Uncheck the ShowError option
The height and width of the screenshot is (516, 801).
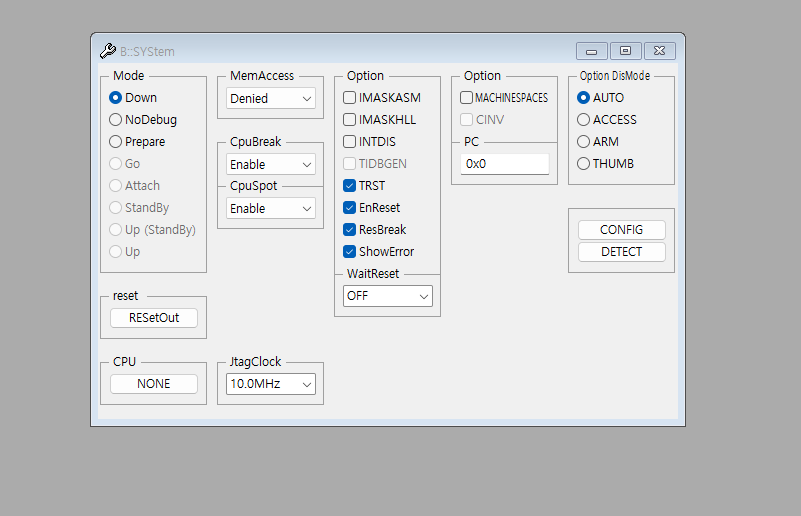(350, 252)
